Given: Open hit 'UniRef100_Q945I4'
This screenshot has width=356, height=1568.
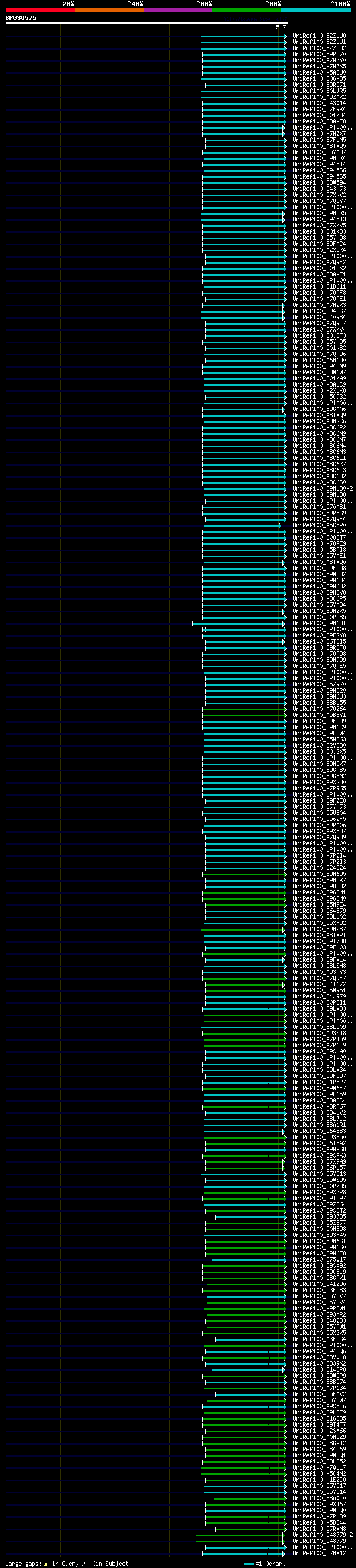Looking at the screenshot, I should 319,164.
